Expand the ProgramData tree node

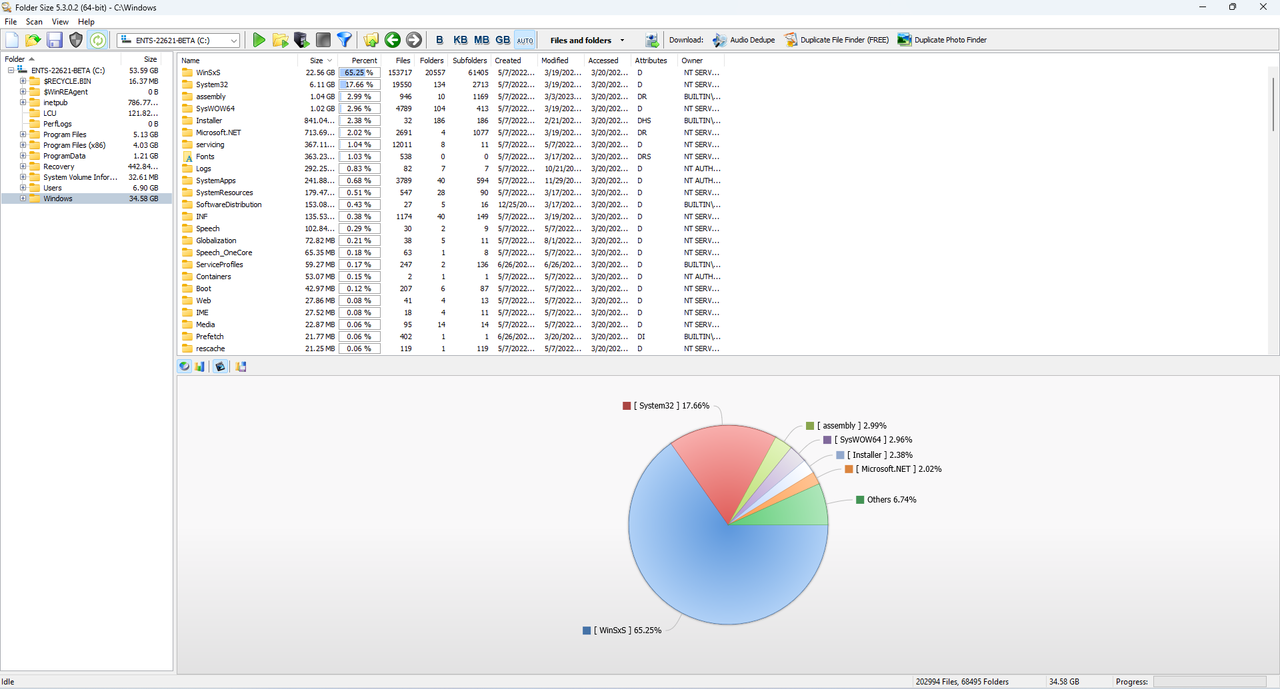click(23, 156)
